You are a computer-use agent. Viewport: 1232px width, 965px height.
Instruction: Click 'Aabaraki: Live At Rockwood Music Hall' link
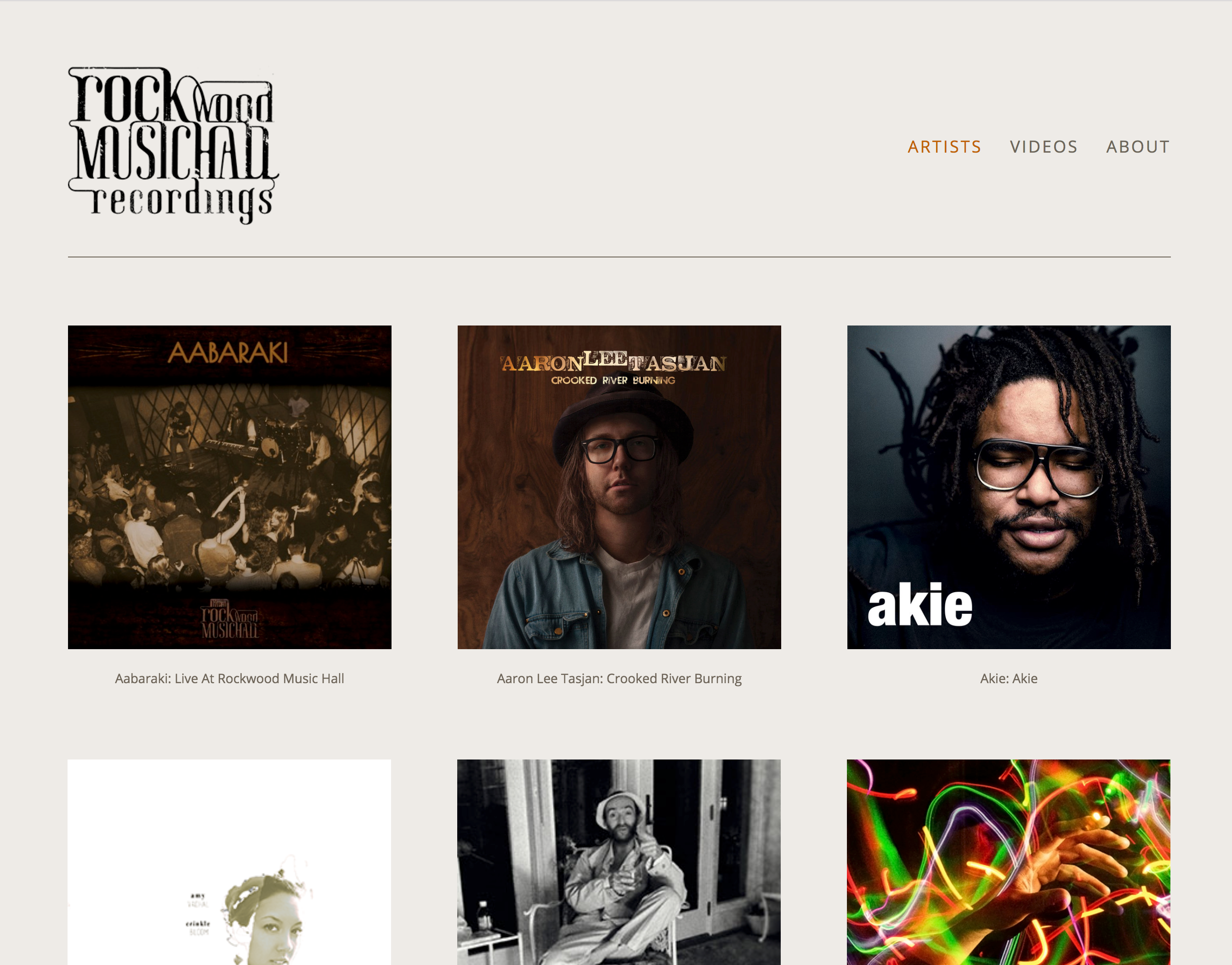pos(229,679)
